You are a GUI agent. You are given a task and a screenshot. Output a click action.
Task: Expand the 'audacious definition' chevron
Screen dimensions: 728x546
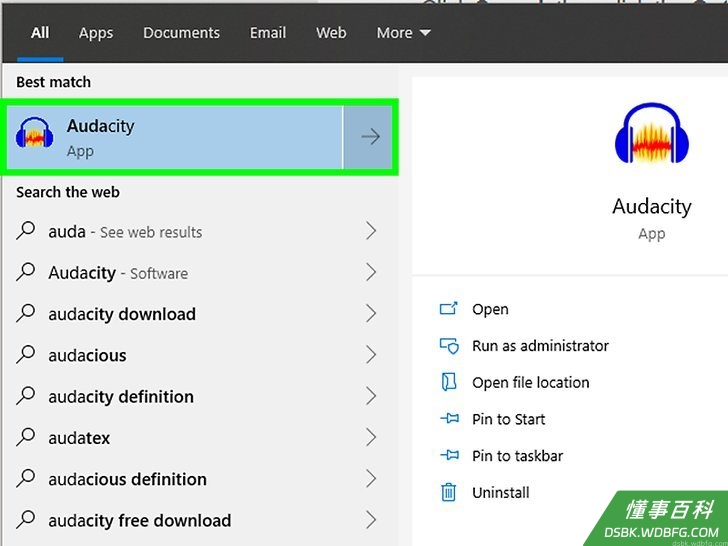pos(370,479)
